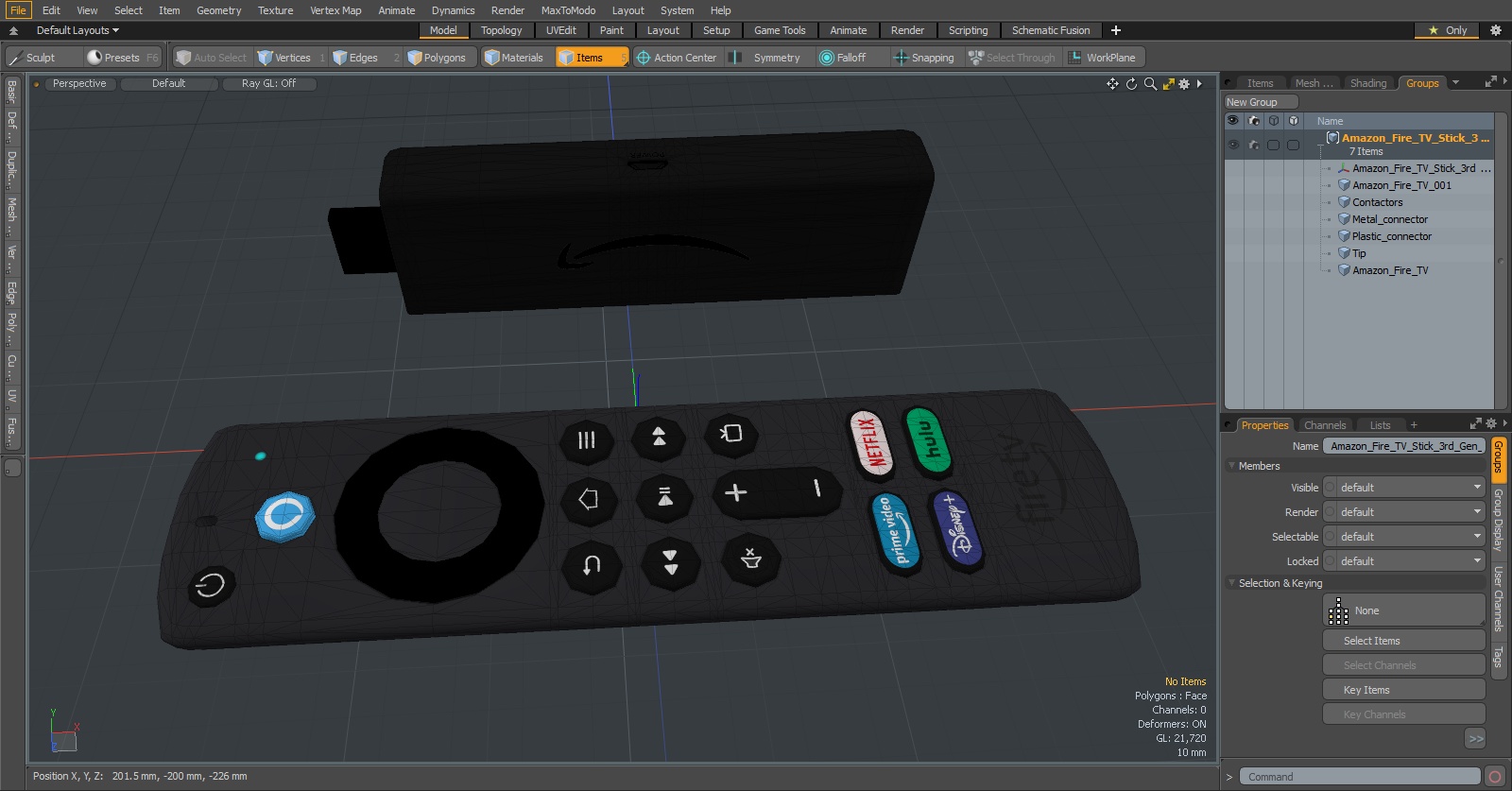This screenshot has height=791, width=1512.
Task: Toggle Auto Select button
Action: point(212,58)
